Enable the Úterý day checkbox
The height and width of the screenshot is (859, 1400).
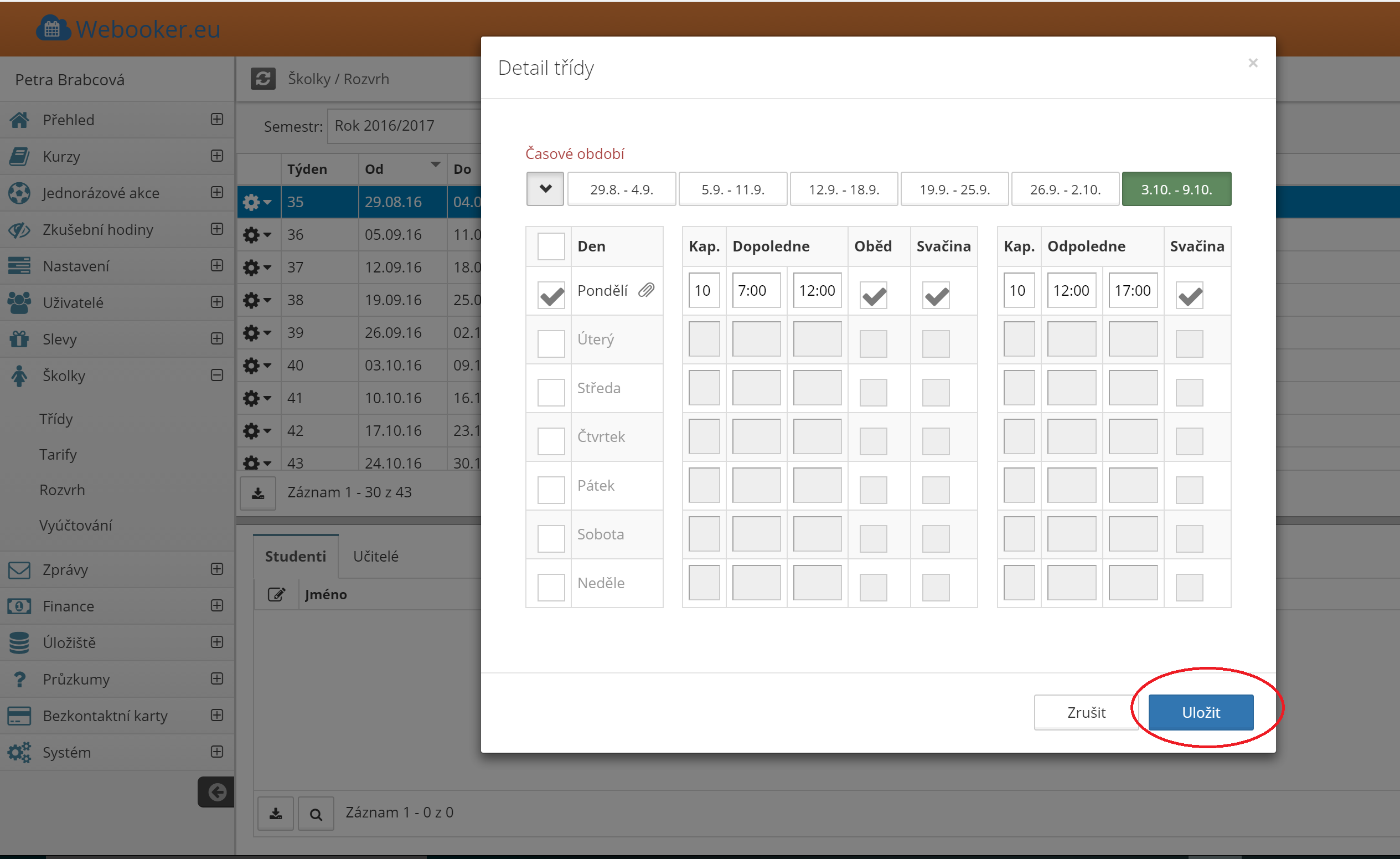[x=551, y=343]
